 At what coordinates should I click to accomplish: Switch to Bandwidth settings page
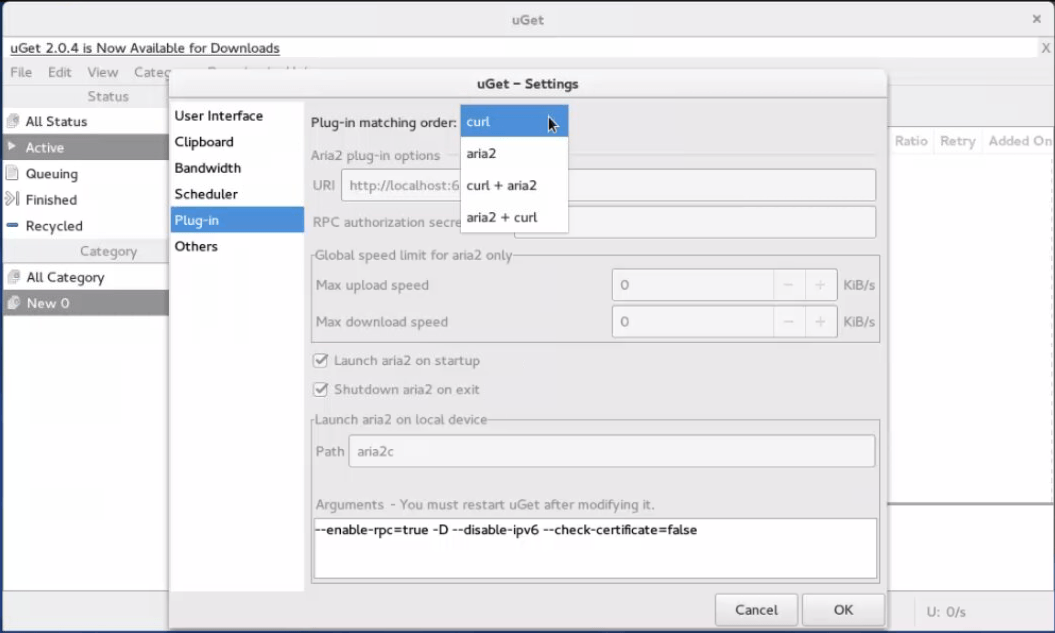click(237, 167)
